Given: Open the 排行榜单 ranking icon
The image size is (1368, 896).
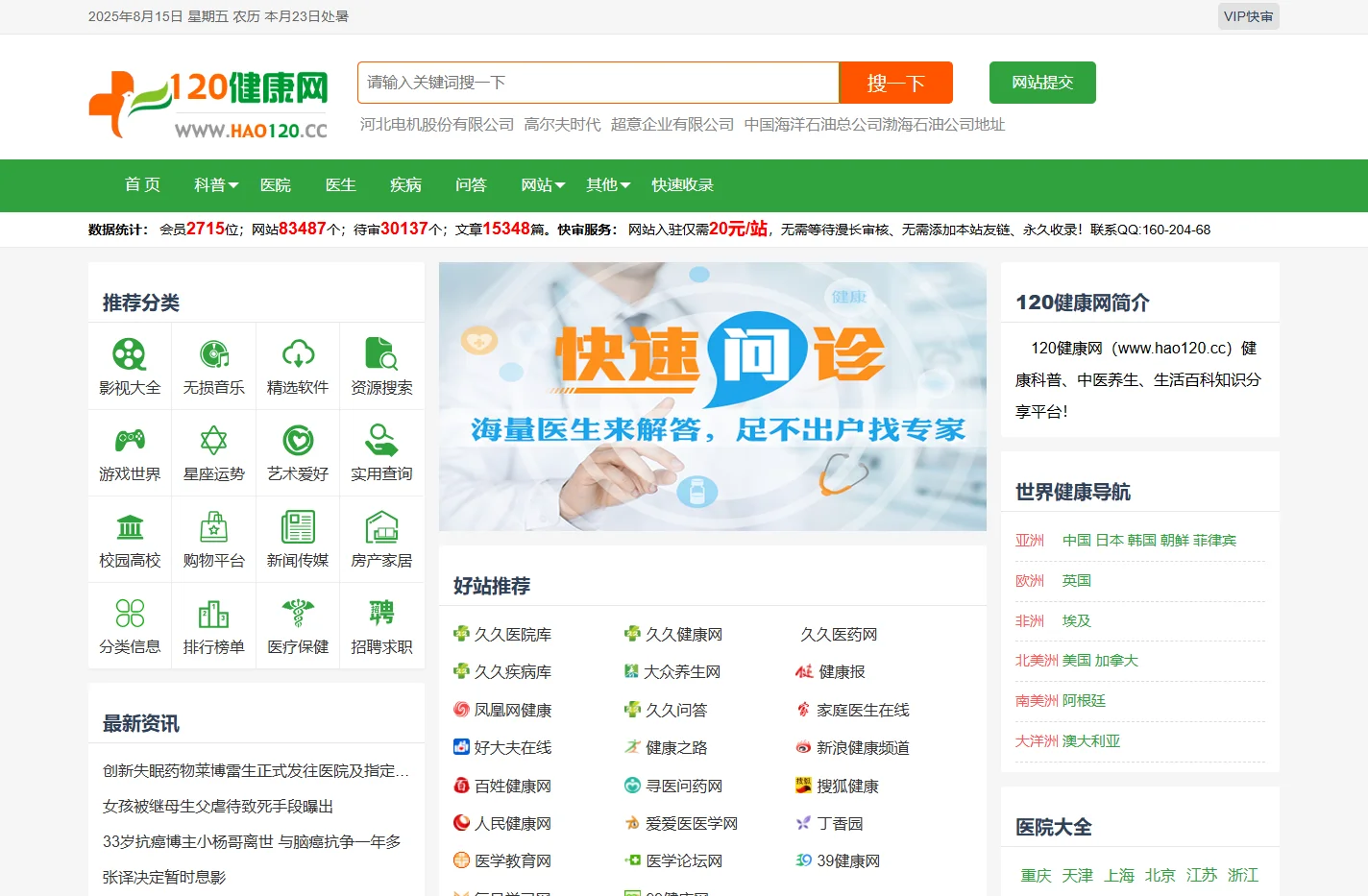Looking at the screenshot, I should click(x=213, y=614).
